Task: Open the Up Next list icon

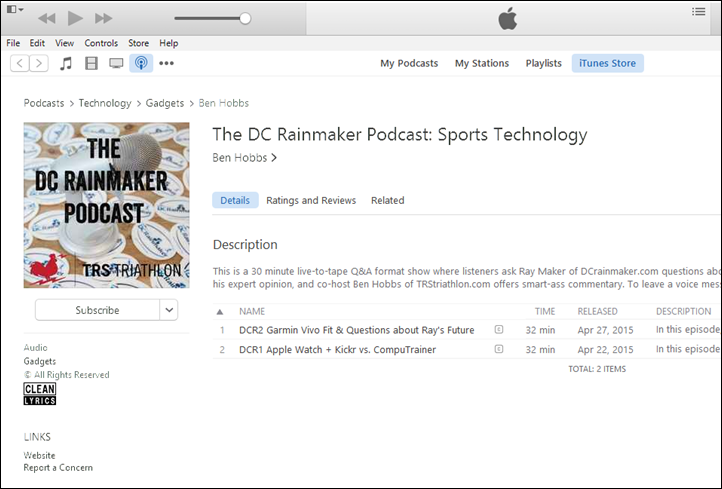Action: click(x=699, y=12)
